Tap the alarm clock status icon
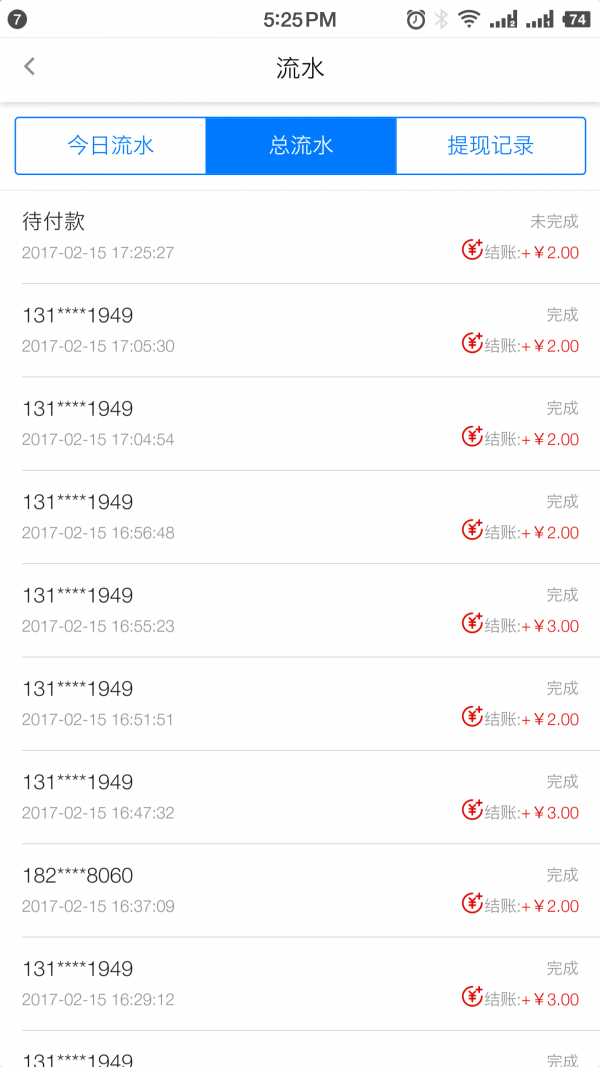 point(416,20)
